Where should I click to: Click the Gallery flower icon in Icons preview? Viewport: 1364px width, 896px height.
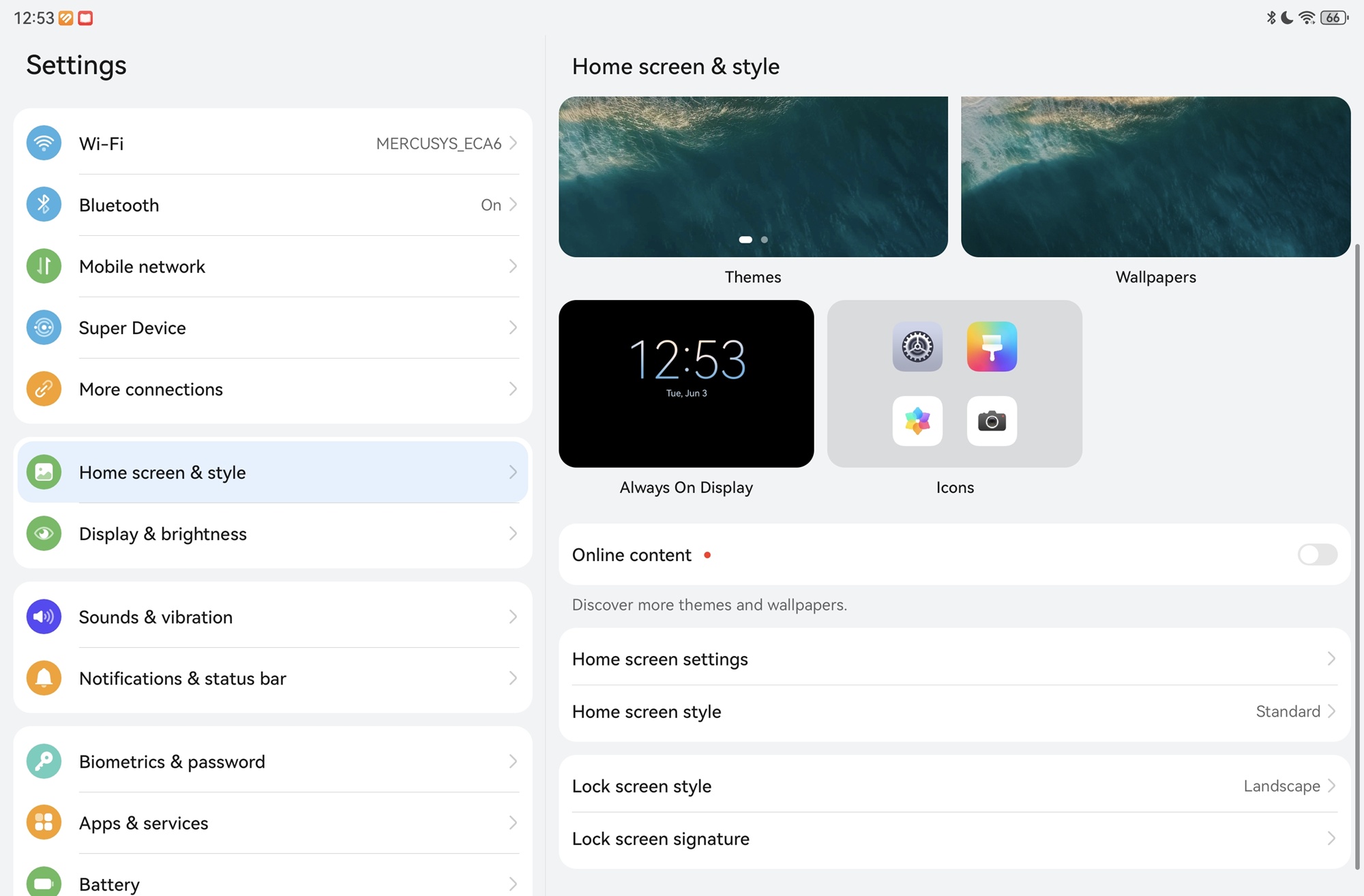(x=917, y=421)
